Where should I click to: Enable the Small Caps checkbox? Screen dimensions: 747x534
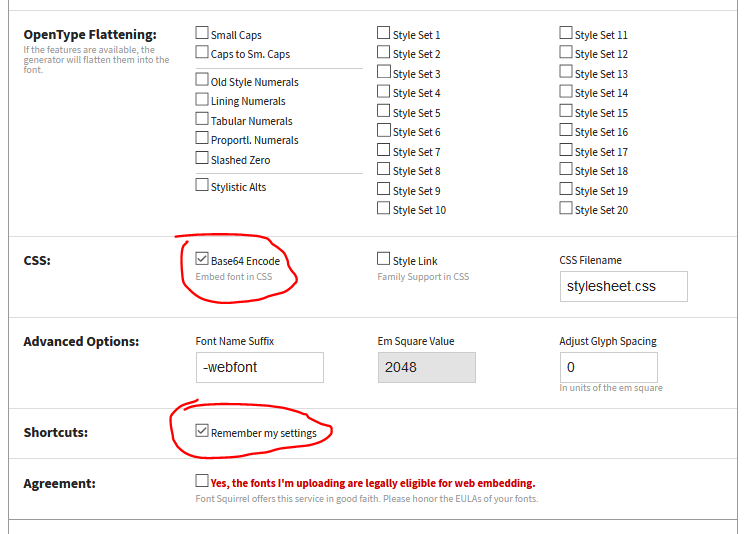click(x=202, y=33)
